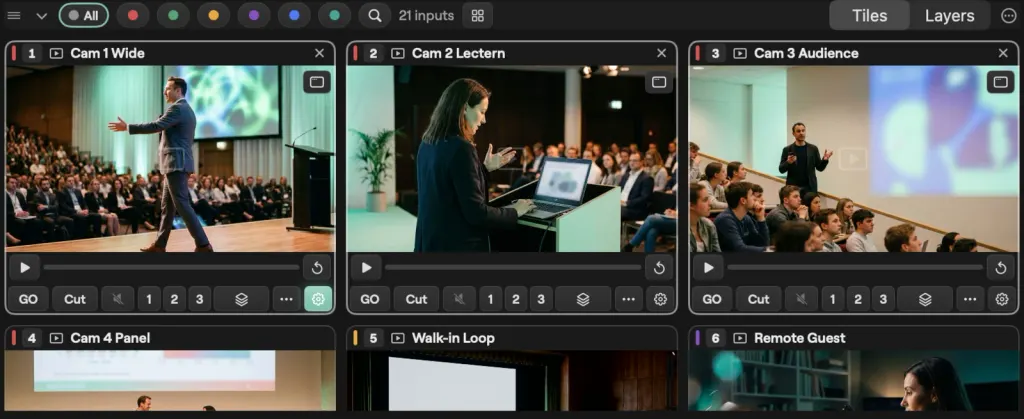Toggle overlay 3 on Cam 3 Audience
The height and width of the screenshot is (419, 1024).
(x=883, y=299)
